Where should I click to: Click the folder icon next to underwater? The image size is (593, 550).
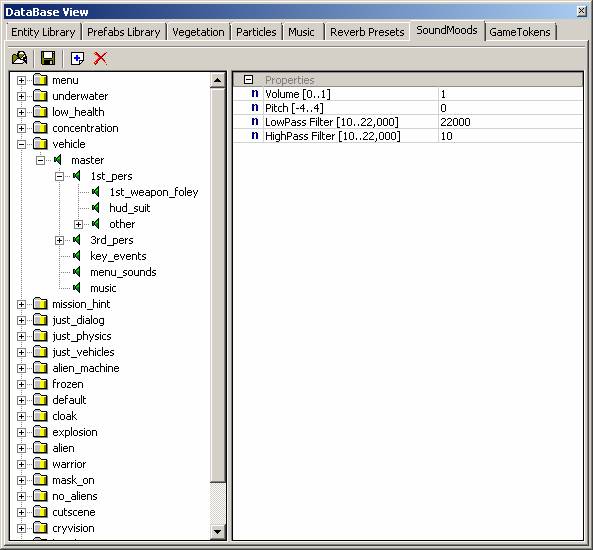(x=40, y=96)
